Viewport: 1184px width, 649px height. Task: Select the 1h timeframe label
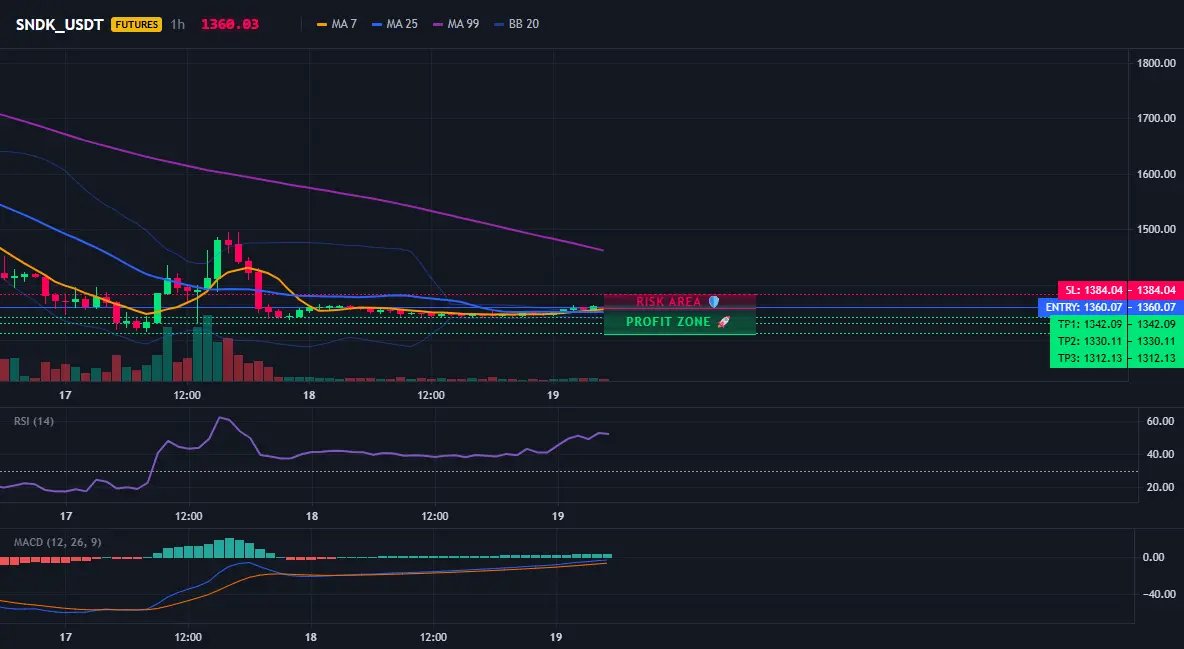tap(177, 24)
